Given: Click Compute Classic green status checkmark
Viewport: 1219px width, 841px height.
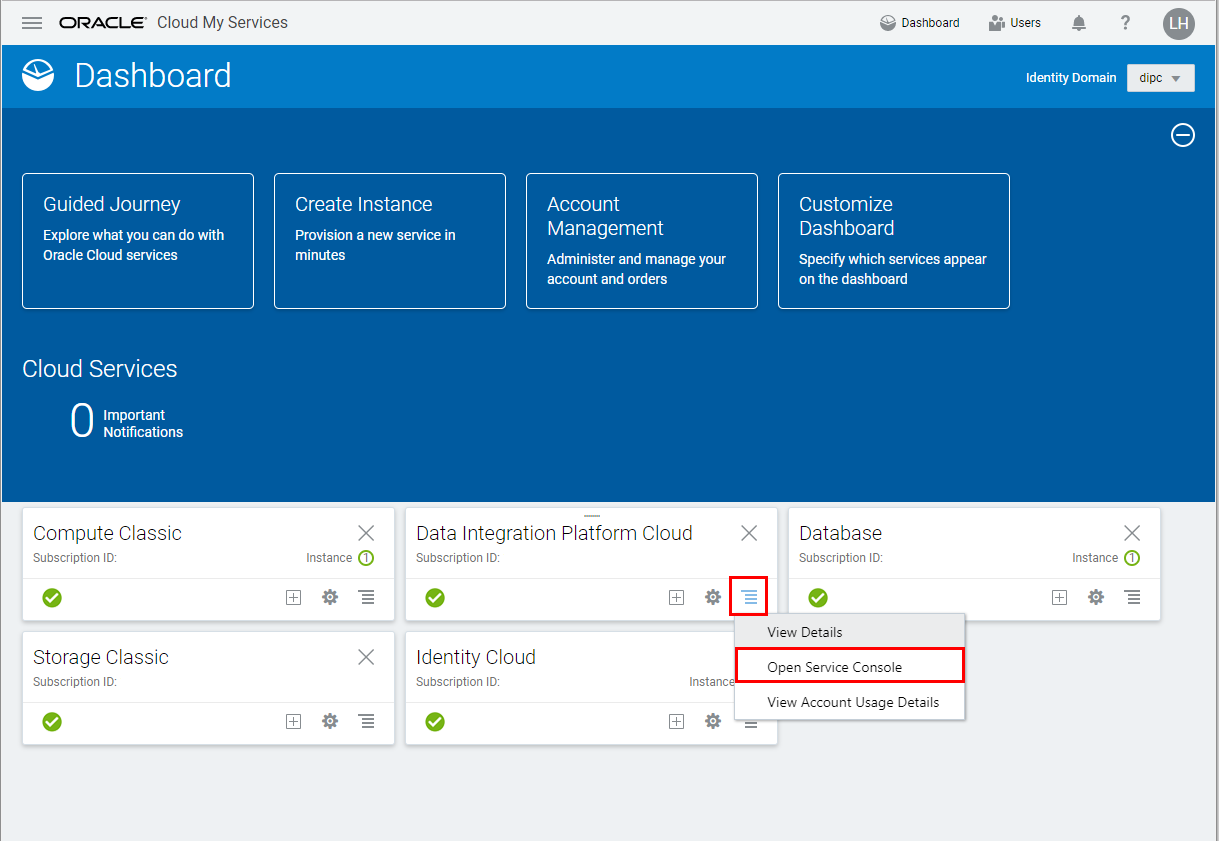Looking at the screenshot, I should (x=52, y=598).
